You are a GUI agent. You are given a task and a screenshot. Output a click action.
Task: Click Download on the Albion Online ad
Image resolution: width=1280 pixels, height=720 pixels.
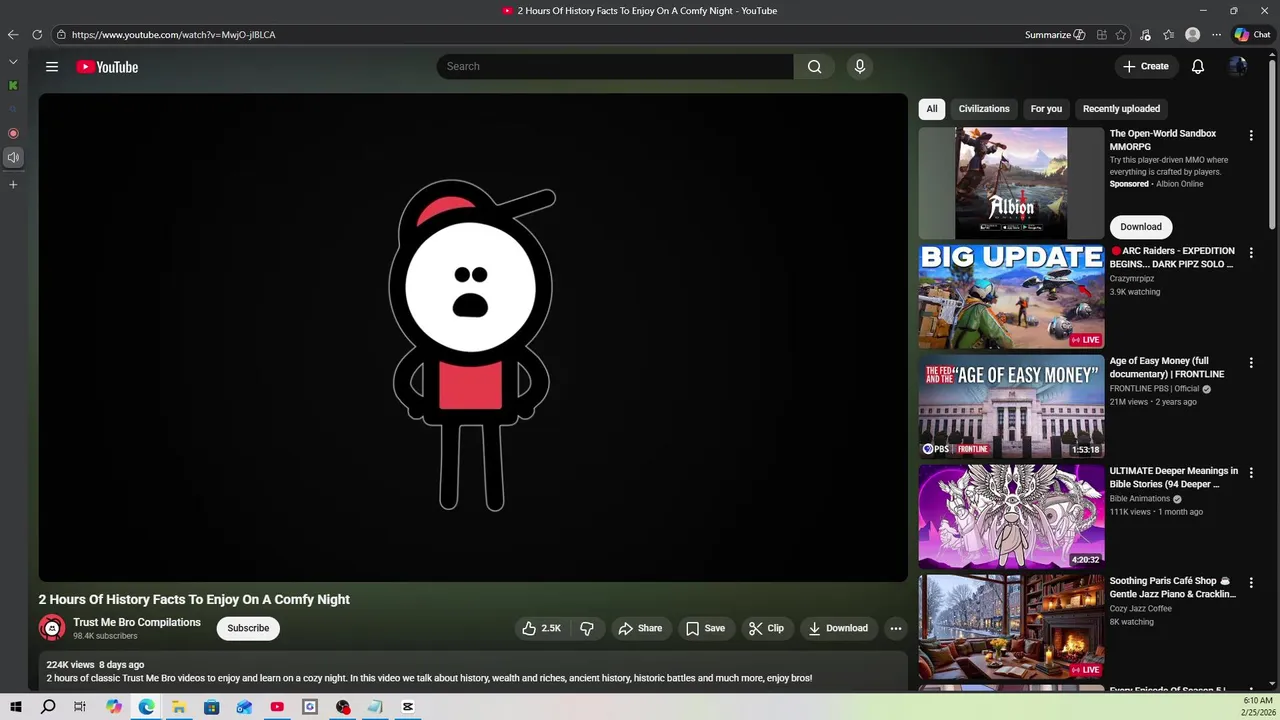coord(1141,227)
